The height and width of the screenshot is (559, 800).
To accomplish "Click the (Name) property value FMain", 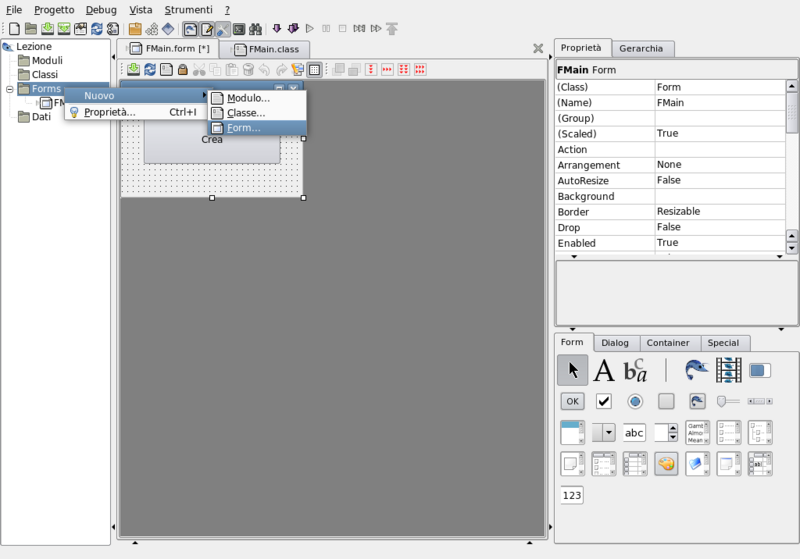I will 719,103.
